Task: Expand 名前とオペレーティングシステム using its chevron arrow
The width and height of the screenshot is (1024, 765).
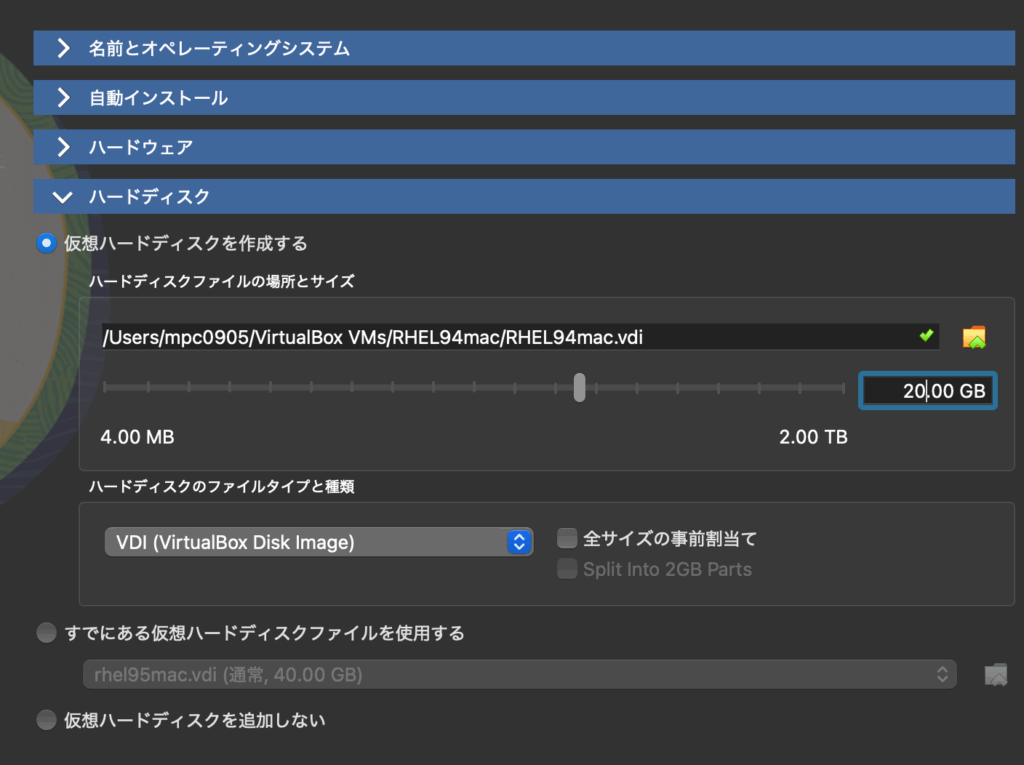Action: [63, 48]
